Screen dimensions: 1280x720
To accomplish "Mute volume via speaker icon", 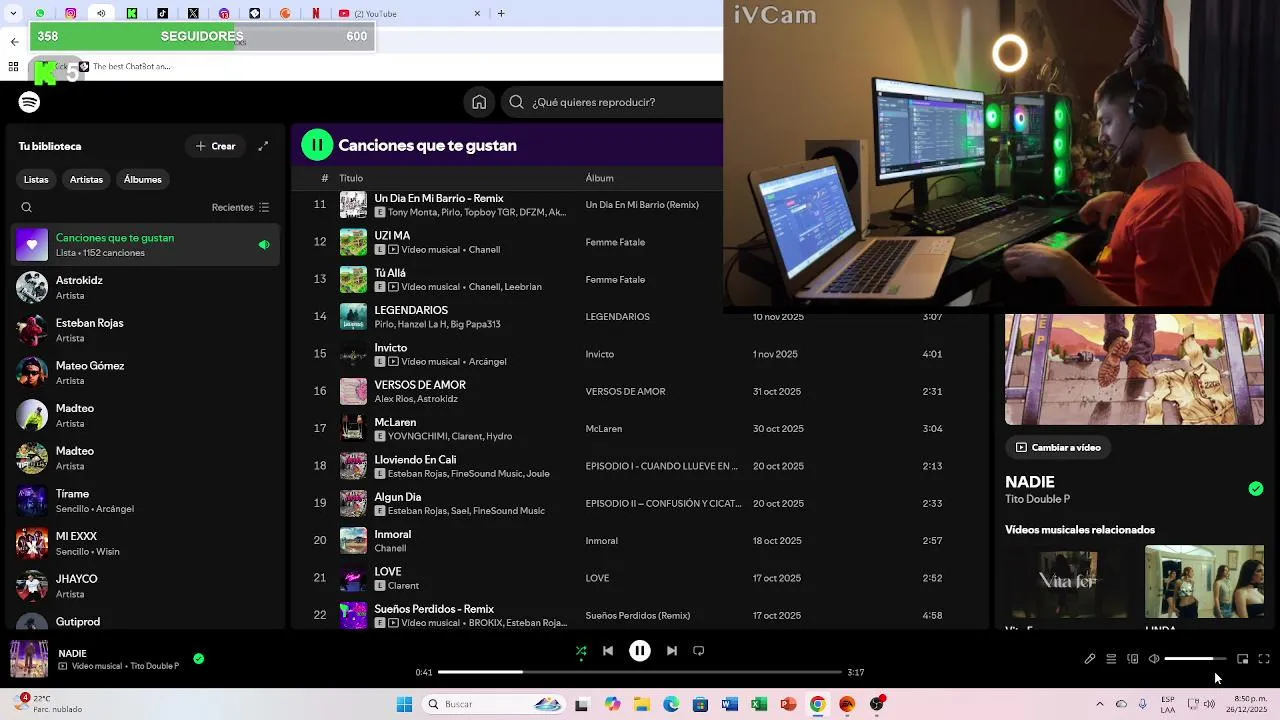I will (x=1154, y=659).
